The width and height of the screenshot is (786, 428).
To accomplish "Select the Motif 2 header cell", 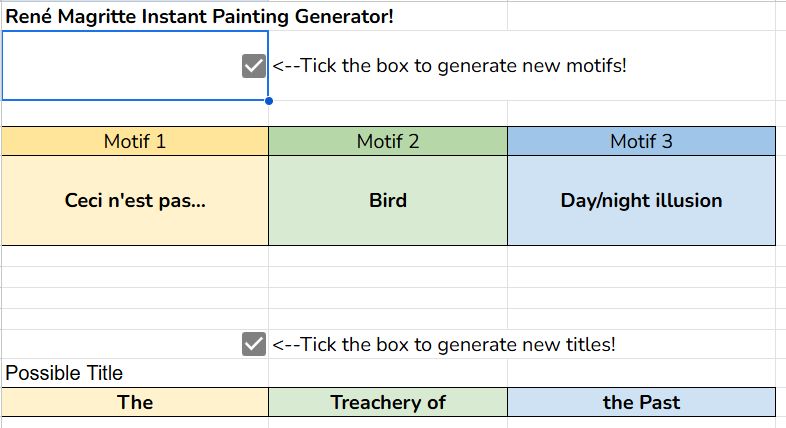I will 388,141.
